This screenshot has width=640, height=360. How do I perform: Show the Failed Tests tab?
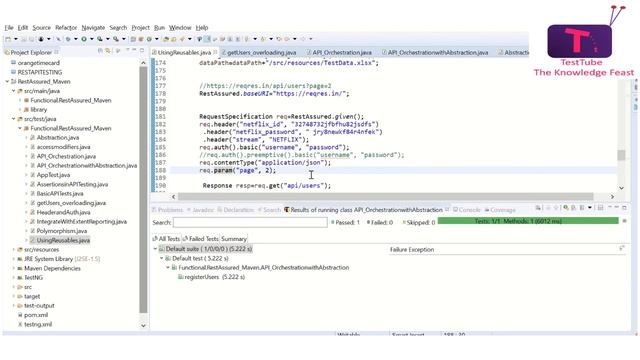(200, 239)
